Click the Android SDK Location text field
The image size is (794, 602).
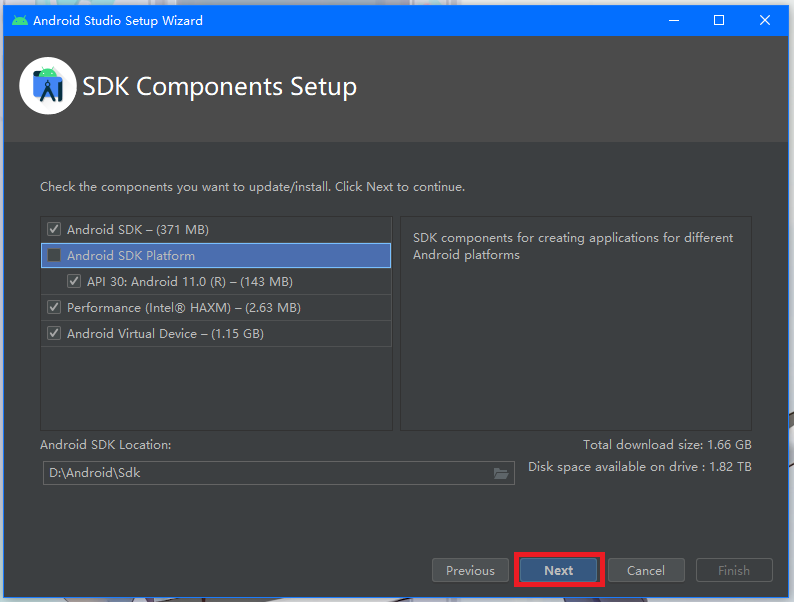pyautogui.click(x=279, y=473)
